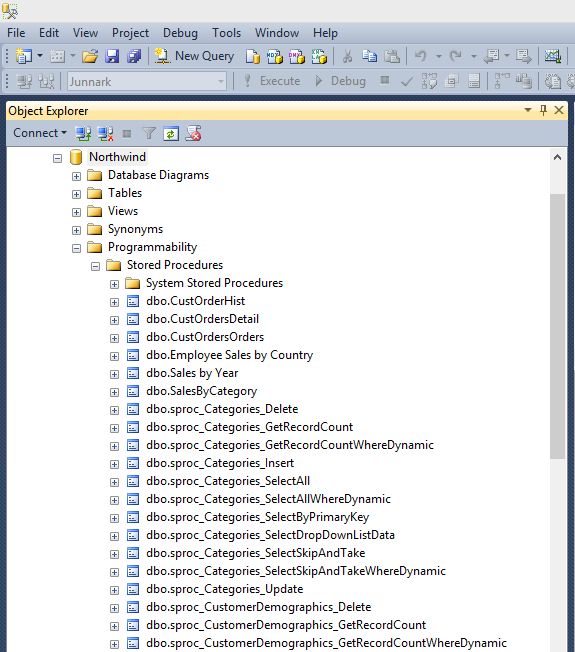Viewport: 575px width, 652px height.
Task: Click the New Query toolbar button
Action: 194,56
